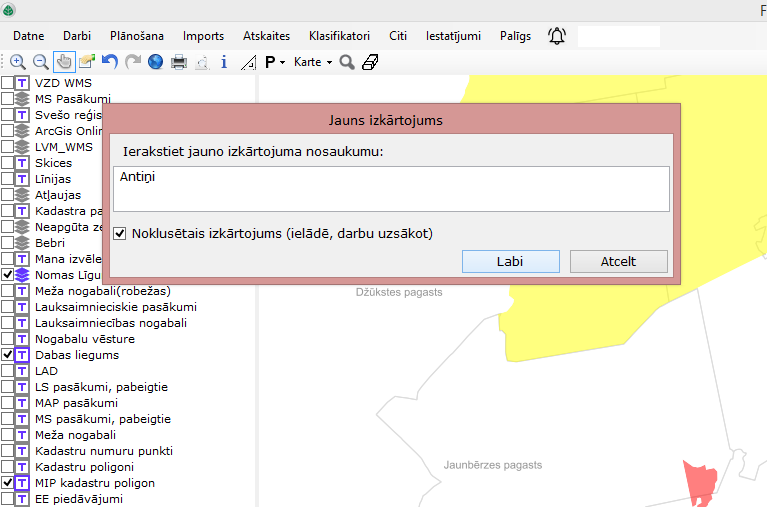Click stack icon beside Atļaujas layer
This screenshot has width=767, height=507.
point(22,195)
